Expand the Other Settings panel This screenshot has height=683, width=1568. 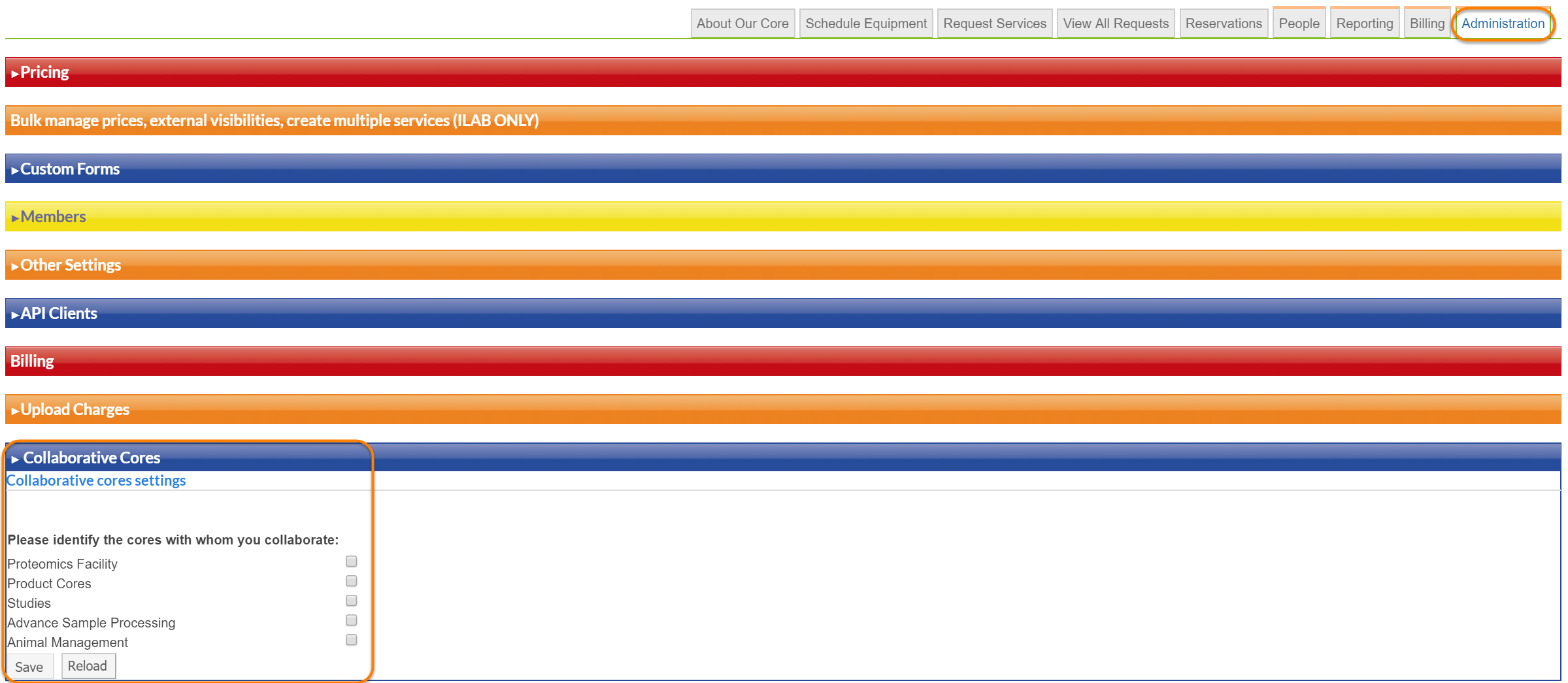(70, 265)
